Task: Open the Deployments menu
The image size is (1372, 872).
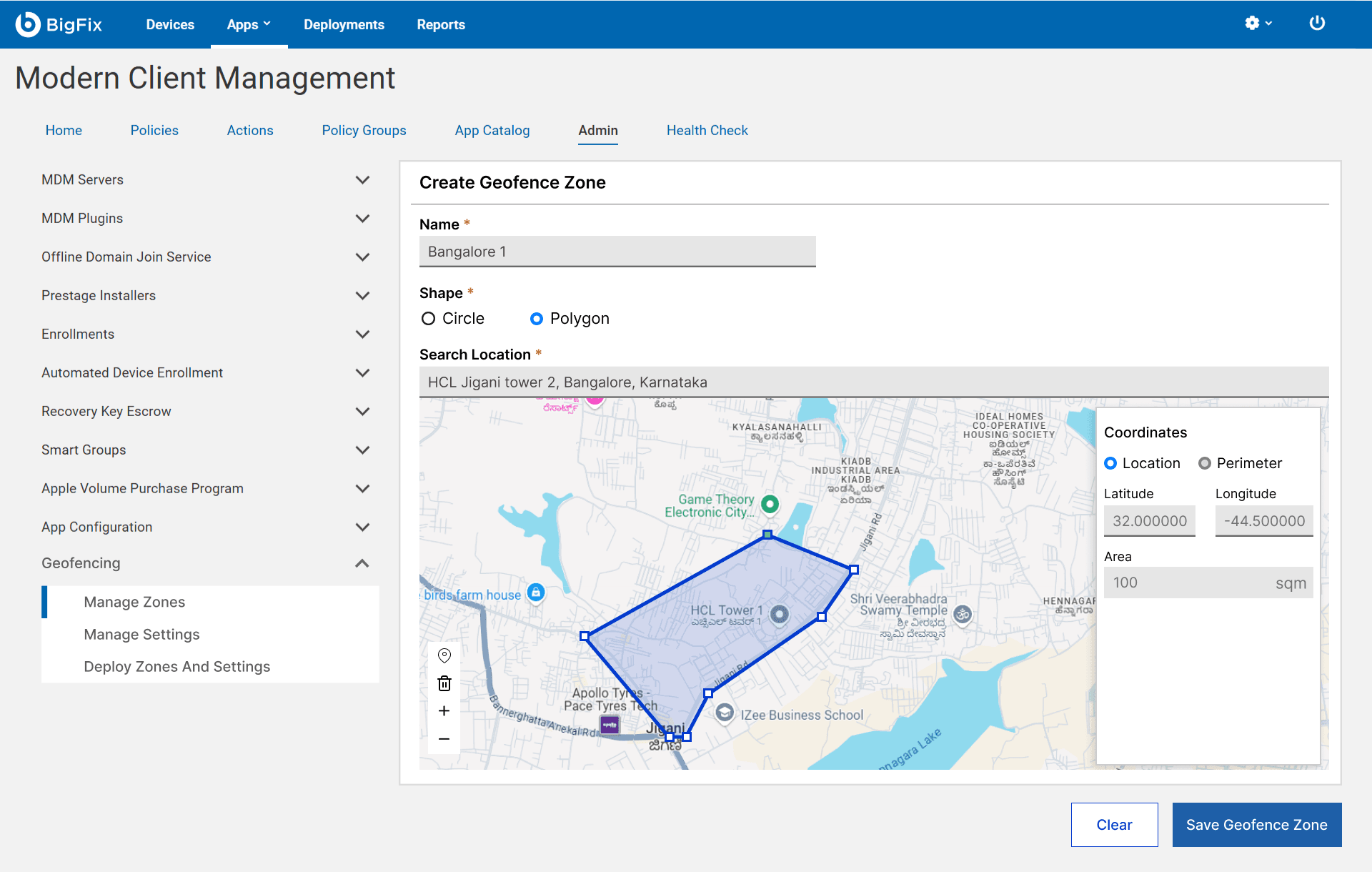Action: [344, 24]
